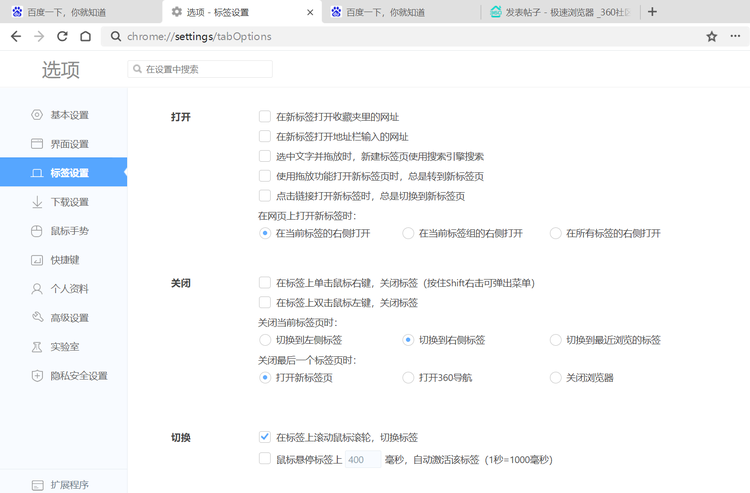
Task: Go to 鼠标手势 settings
Action: [x=69, y=231]
